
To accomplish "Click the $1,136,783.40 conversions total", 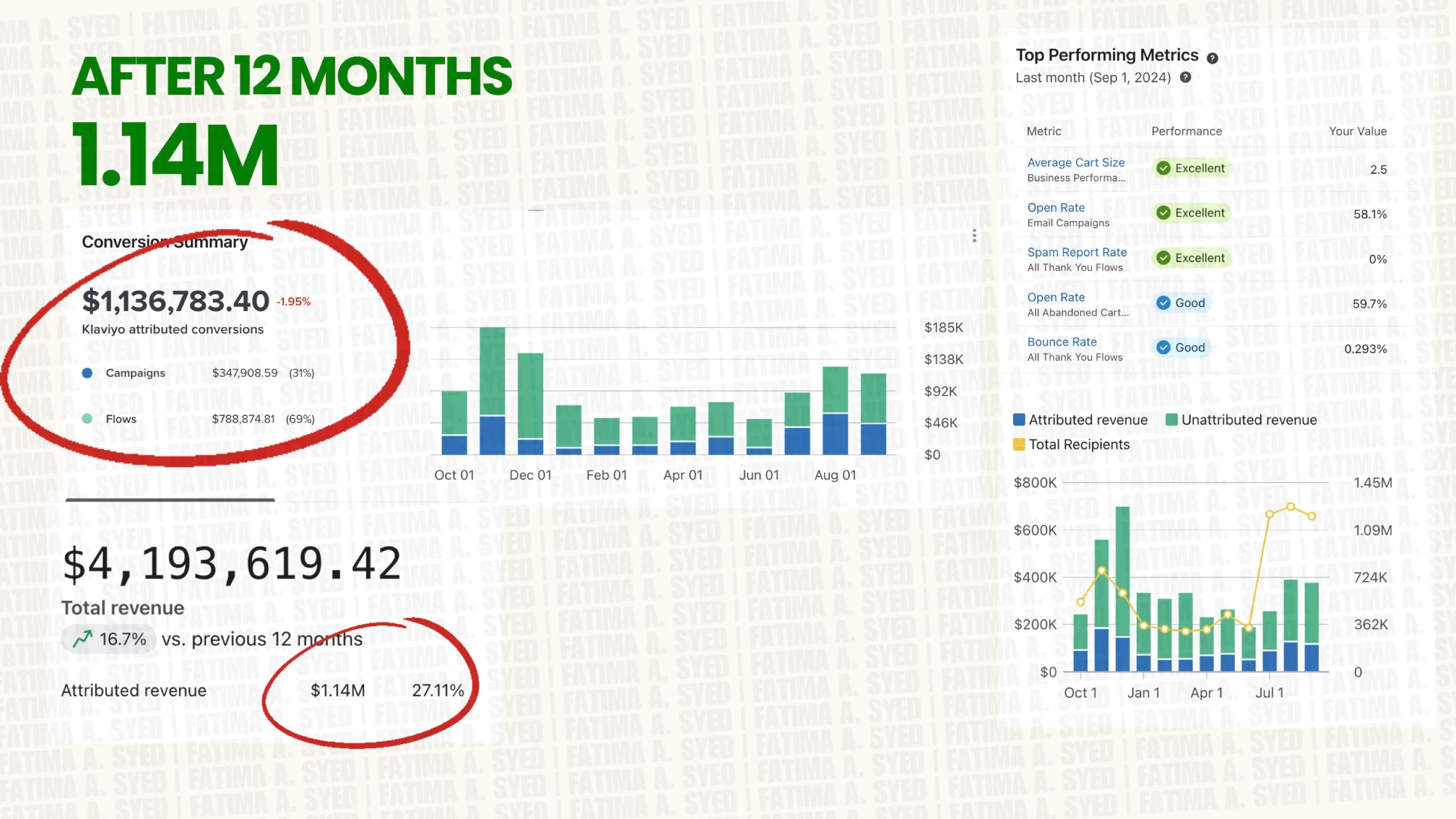I will (175, 301).
